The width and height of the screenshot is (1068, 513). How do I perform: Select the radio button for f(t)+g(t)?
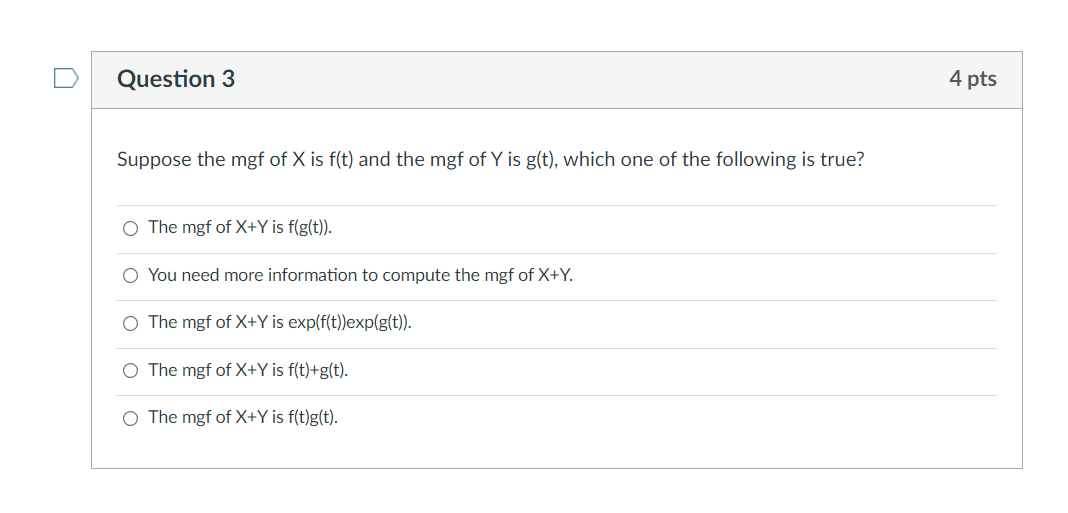pos(131,371)
